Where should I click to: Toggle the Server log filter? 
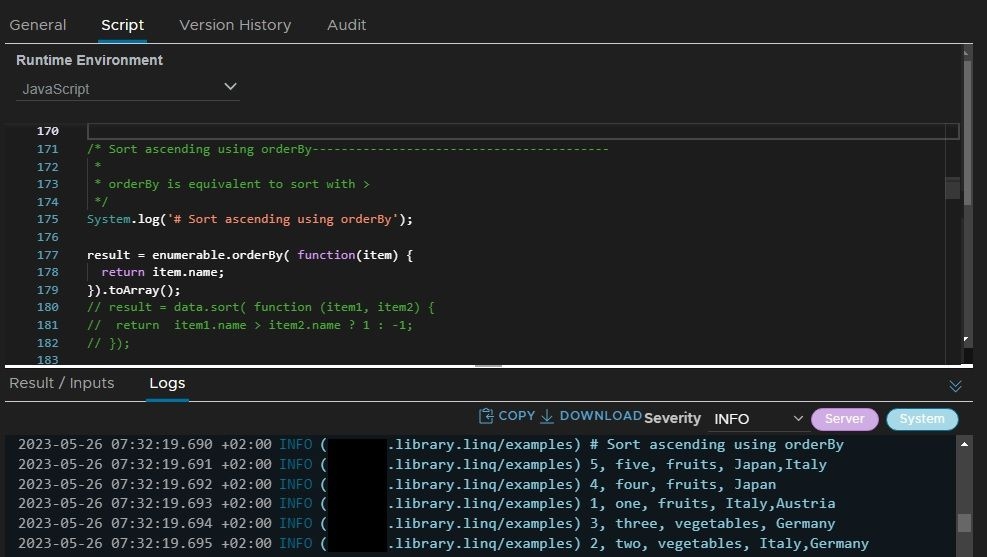844,419
